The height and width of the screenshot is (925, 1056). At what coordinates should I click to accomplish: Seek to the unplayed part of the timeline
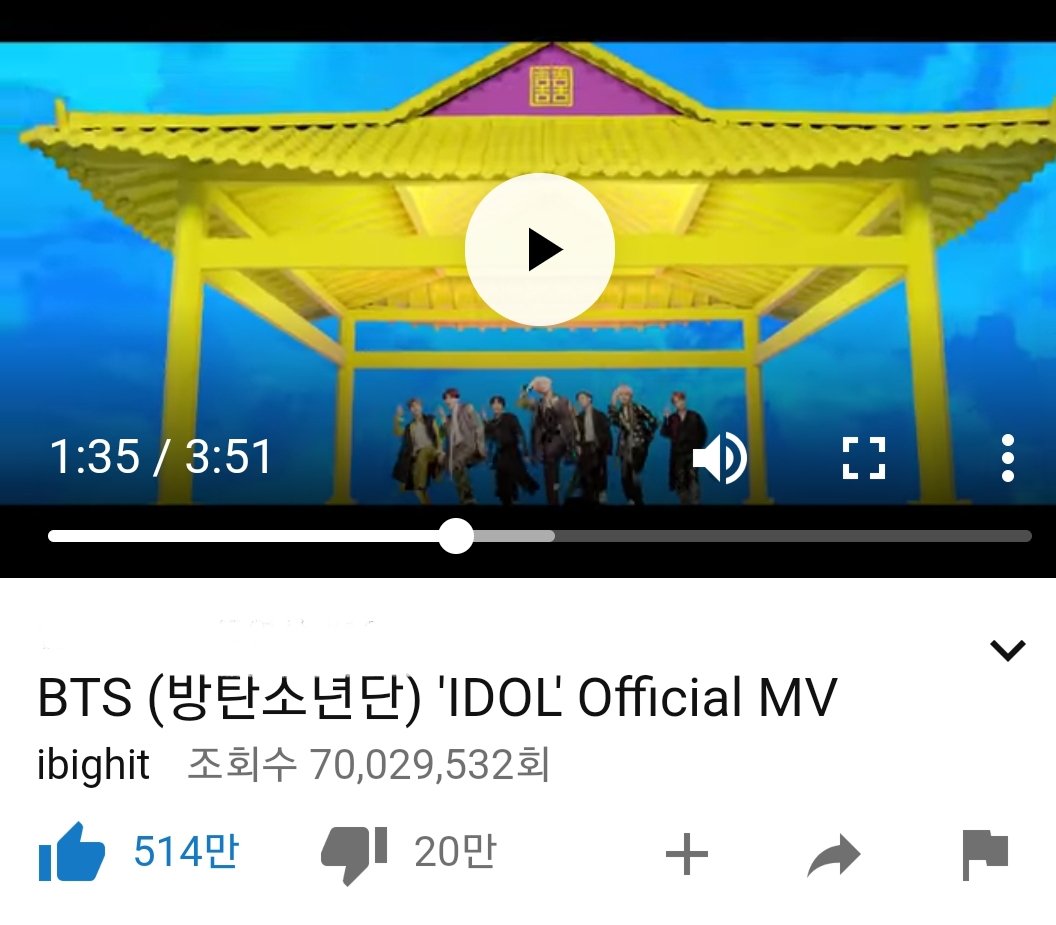coord(793,536)
